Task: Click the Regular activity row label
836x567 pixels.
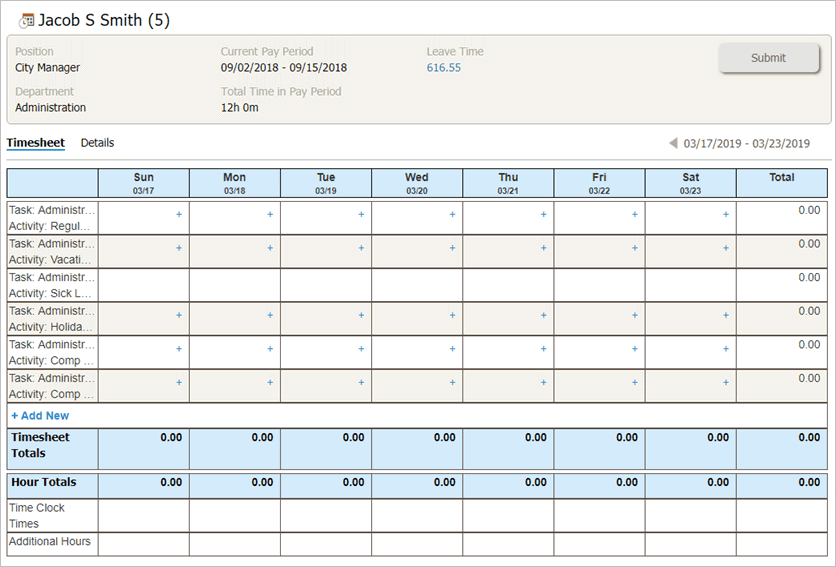Action: point(52,218)
